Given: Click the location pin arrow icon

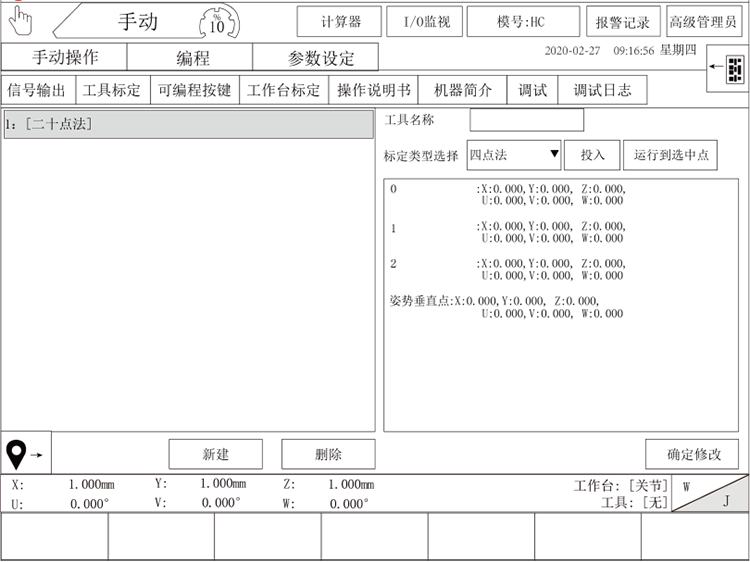Looking at the screenshot, I should point(26,454).
